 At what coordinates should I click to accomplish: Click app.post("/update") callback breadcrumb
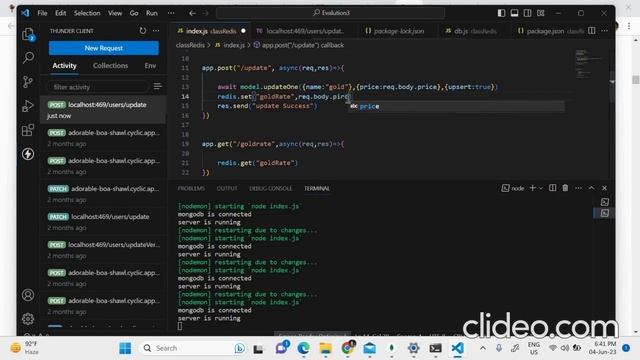tap(303, 45)
